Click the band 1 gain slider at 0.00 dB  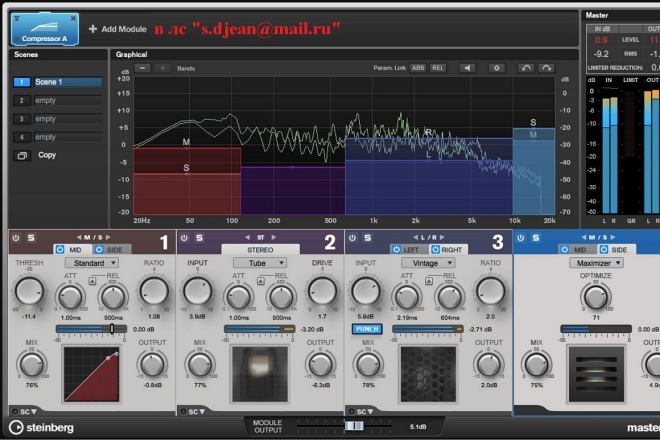point(91,329)
